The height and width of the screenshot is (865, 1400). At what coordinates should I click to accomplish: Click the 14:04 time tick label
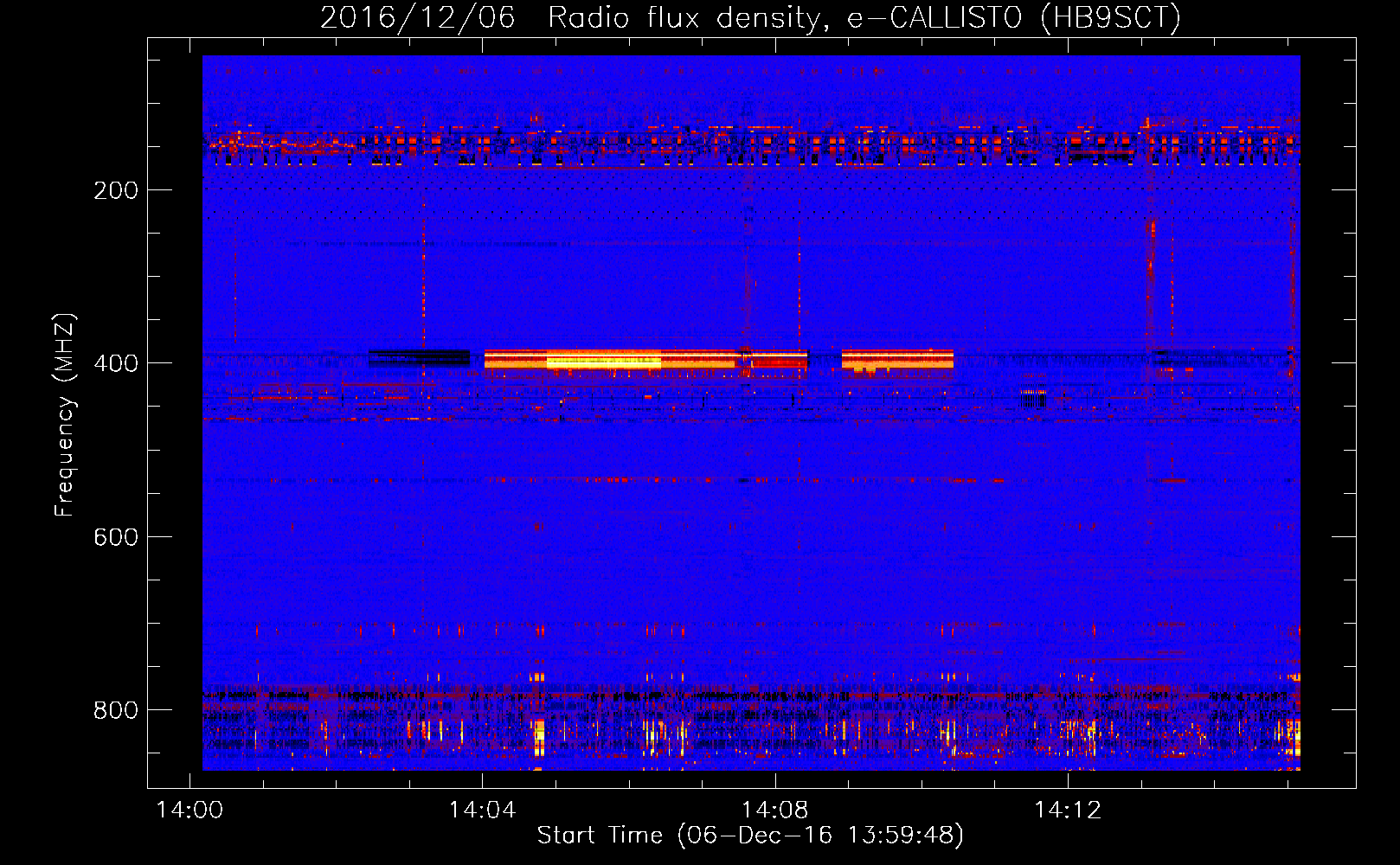click(482, 811)
